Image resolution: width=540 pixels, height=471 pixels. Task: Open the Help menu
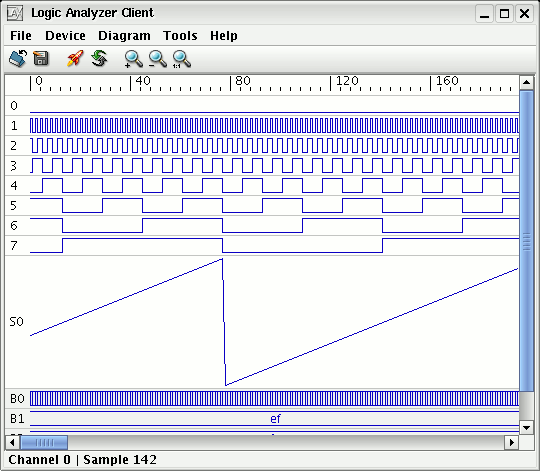(224, 36)
